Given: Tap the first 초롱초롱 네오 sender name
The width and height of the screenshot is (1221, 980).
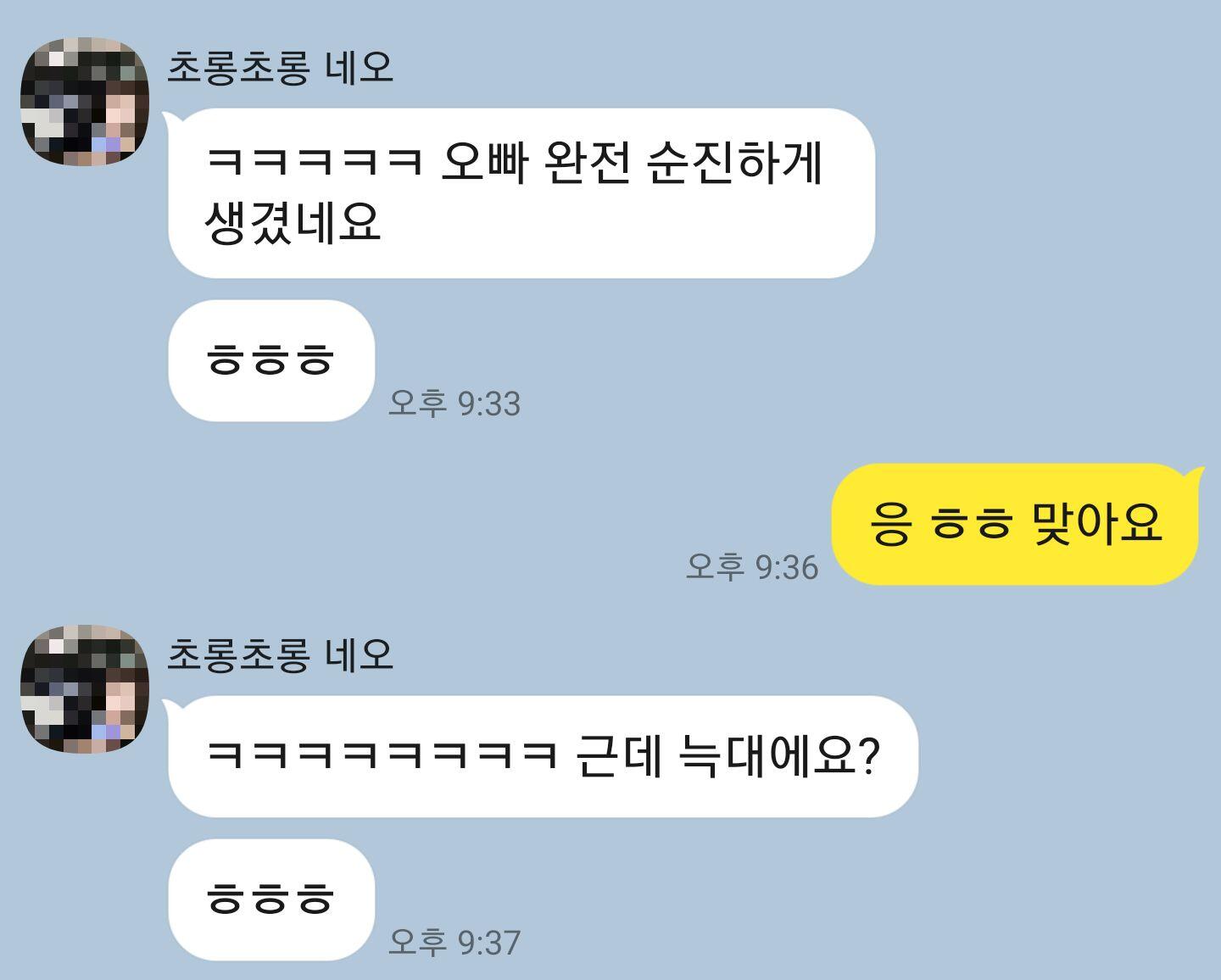Looking at the screenshot, I should coord(281,67).
